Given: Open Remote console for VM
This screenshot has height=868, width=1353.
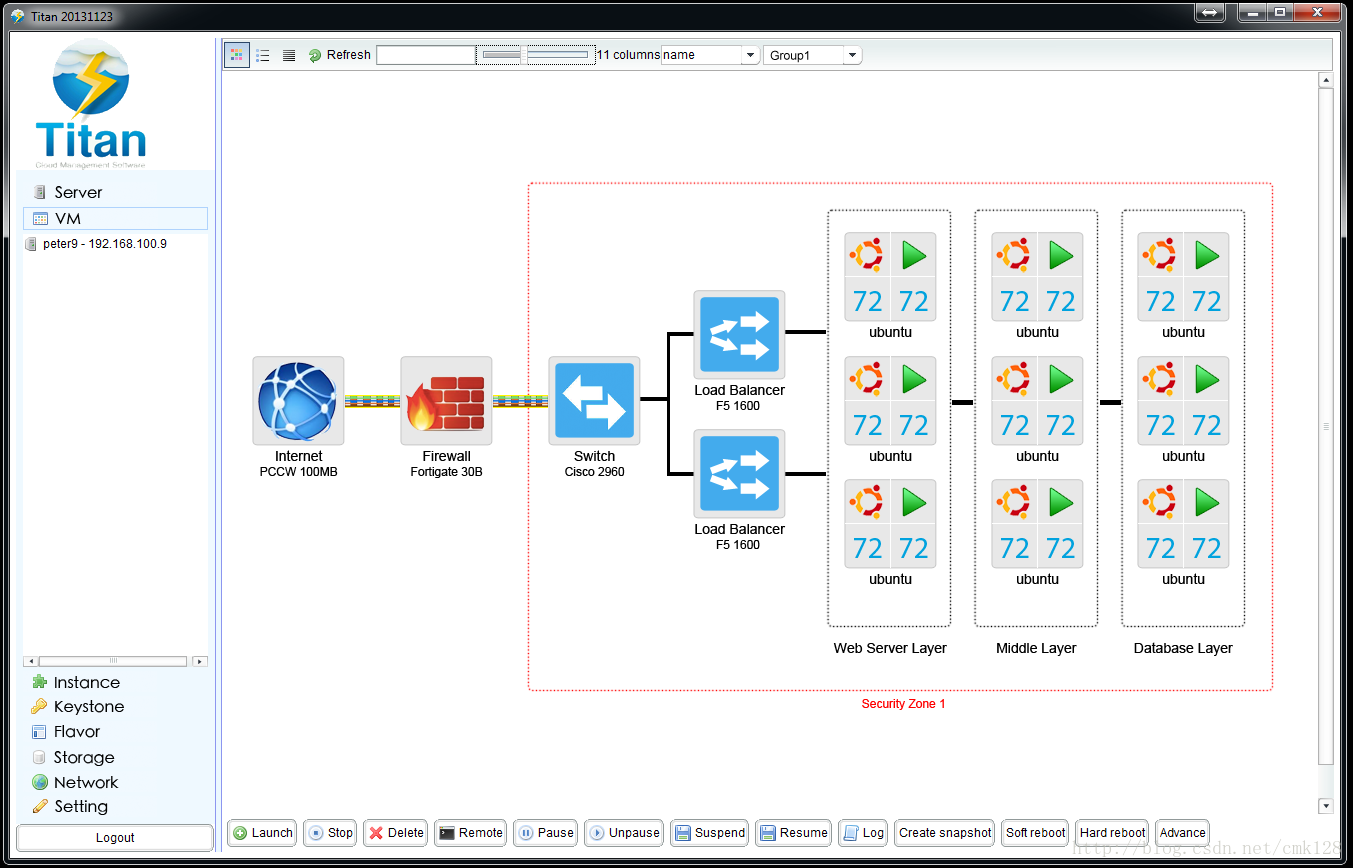Looking at the screenshot, I should click(471, 833).
